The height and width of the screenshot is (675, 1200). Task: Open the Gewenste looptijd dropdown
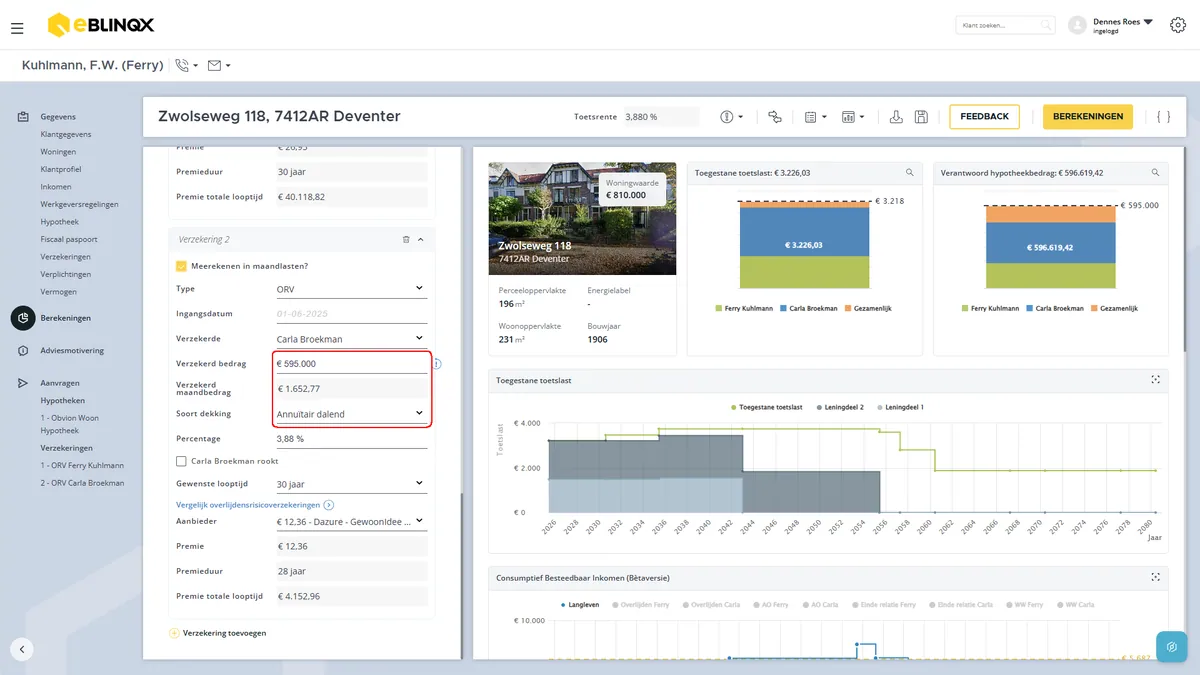tap(351, 484)
